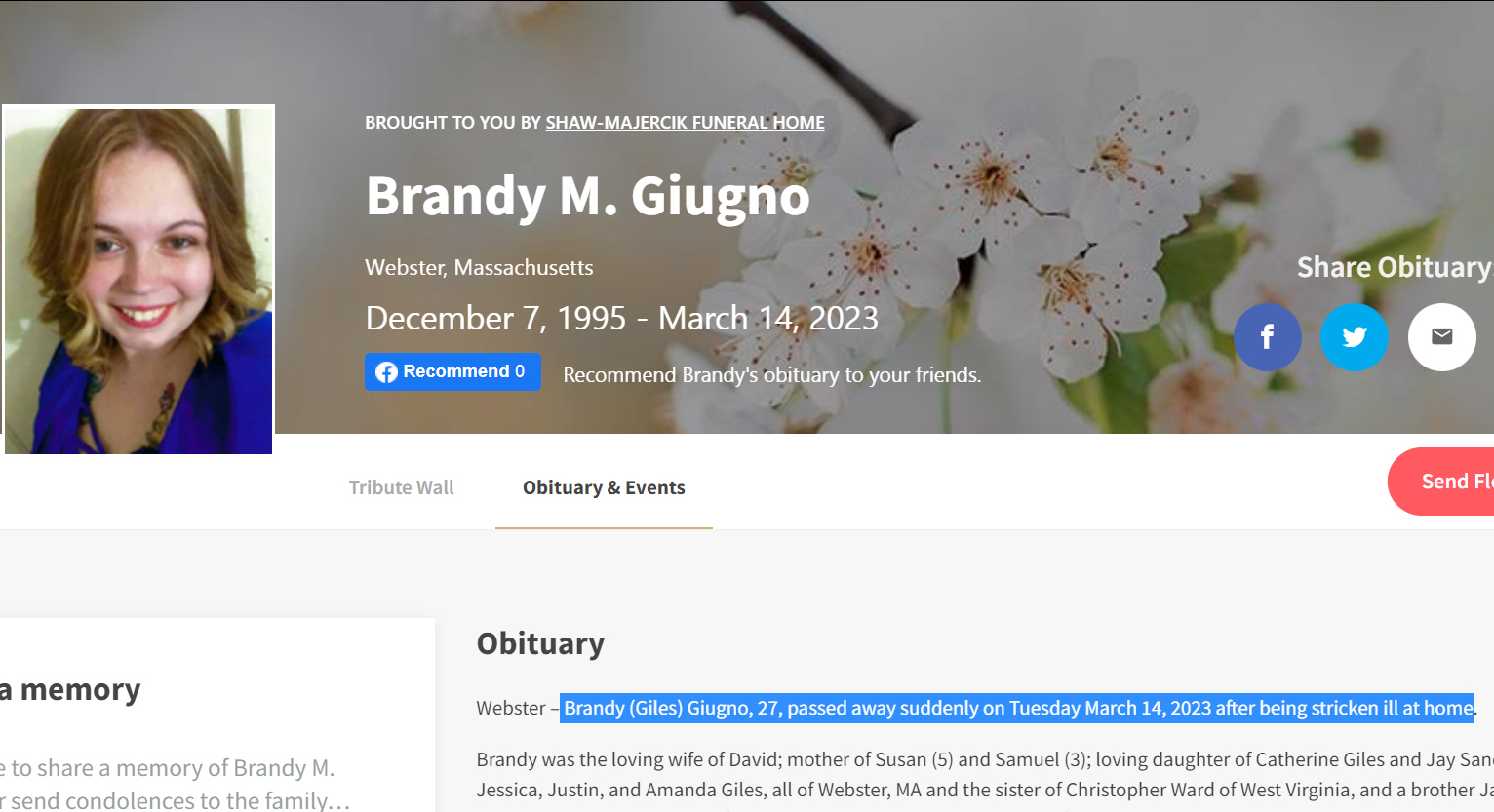Image resolution: width=1494 pixels, height=812 pixels.
Task: Click the highlighted obituary sentence
Action: (1018, 708)
